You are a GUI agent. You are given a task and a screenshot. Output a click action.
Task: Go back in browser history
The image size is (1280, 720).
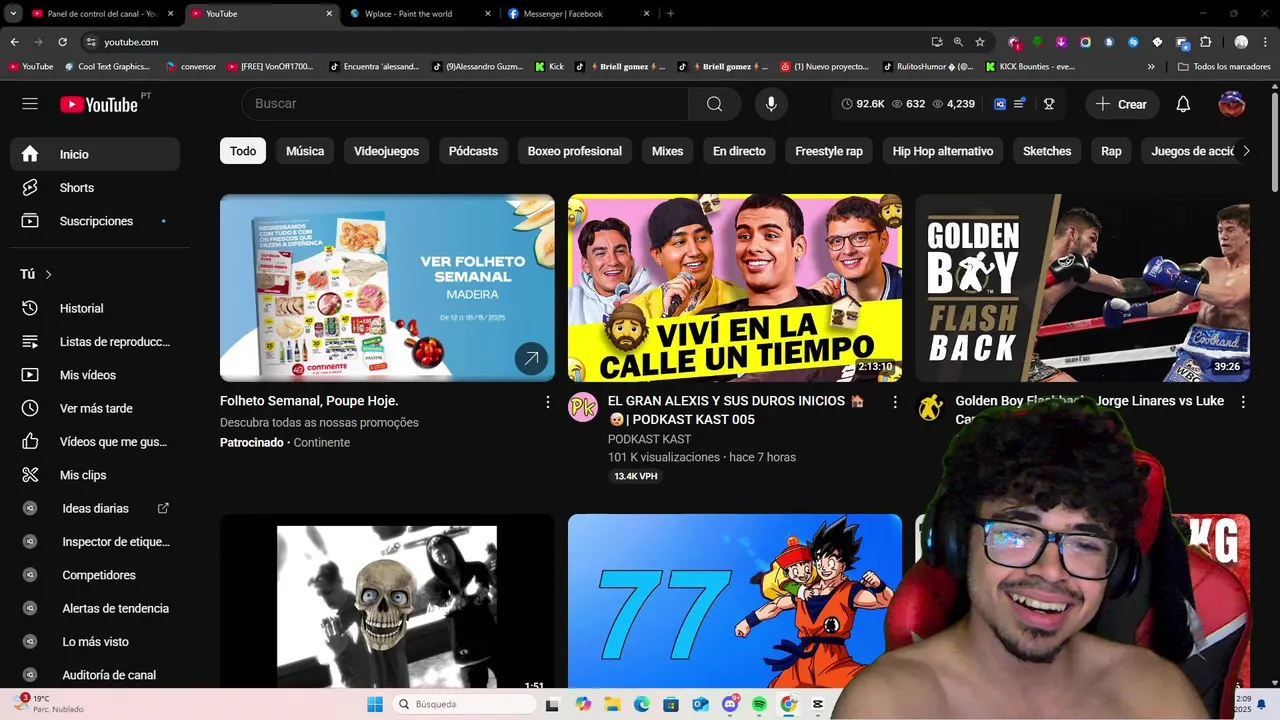[14, 42]
